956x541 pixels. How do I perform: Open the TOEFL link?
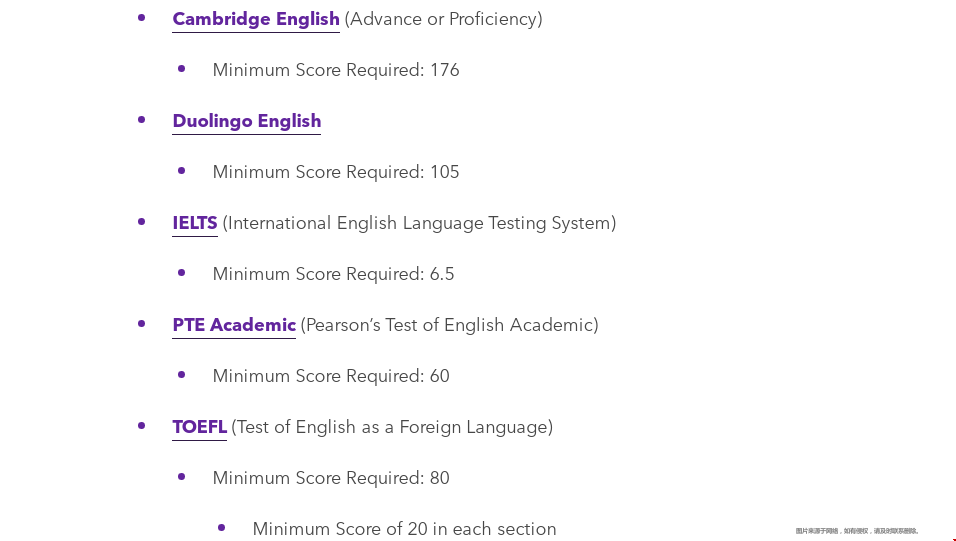tap(199, 426)
